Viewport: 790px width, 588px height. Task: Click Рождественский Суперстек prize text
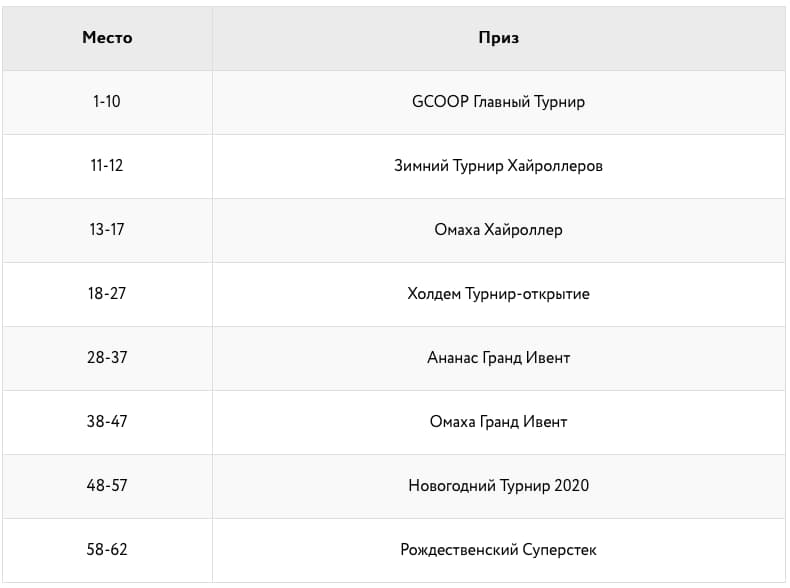coord(498,550)
